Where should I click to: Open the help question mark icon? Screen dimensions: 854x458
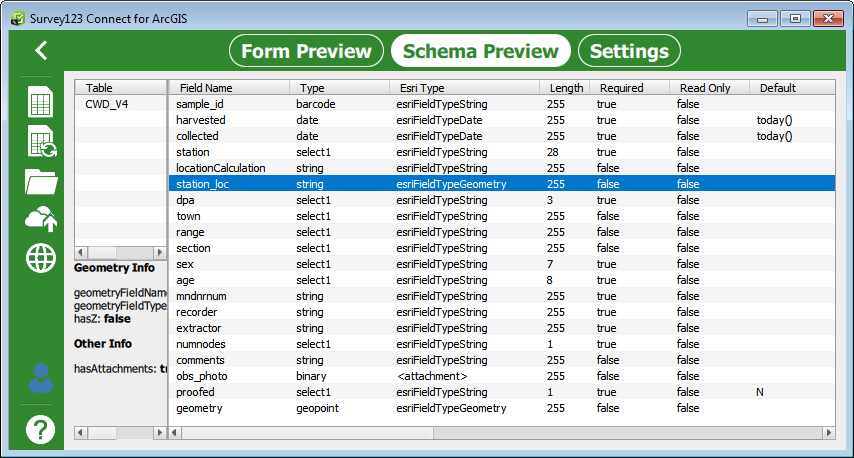tap(41, 430)
